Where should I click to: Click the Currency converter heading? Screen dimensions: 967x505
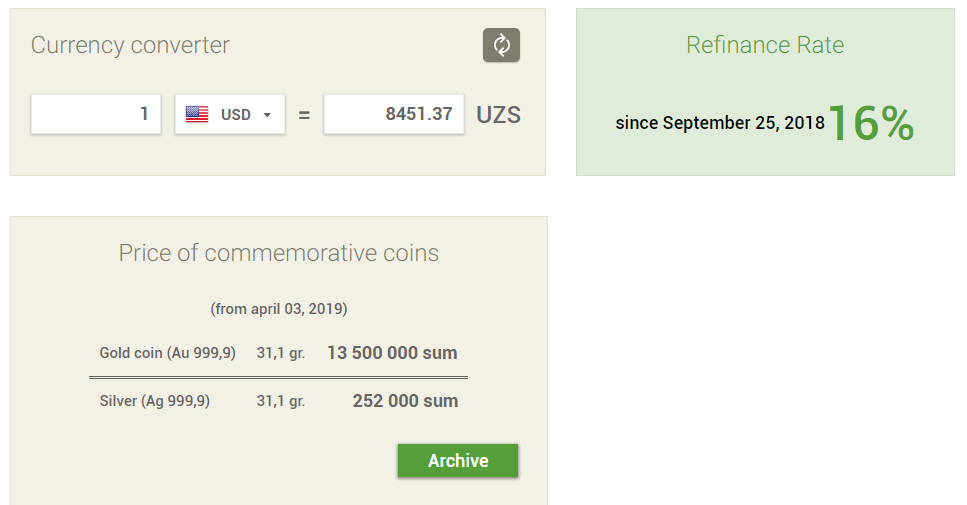[x=130, y=45]
